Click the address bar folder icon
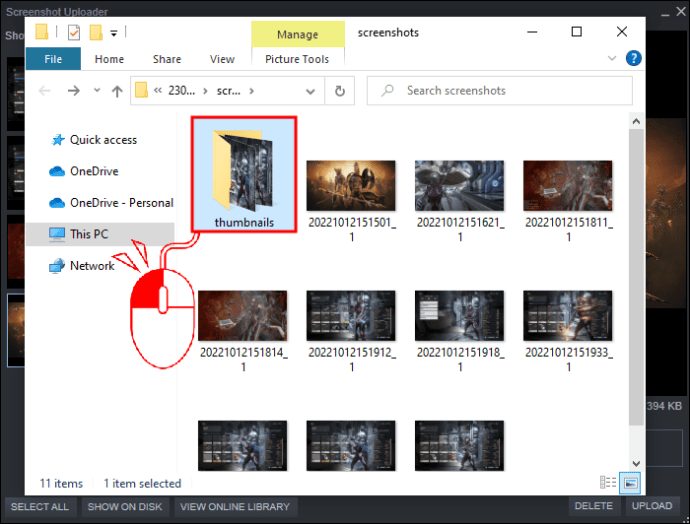Viewport: 690px width, 524px height. 141,90
